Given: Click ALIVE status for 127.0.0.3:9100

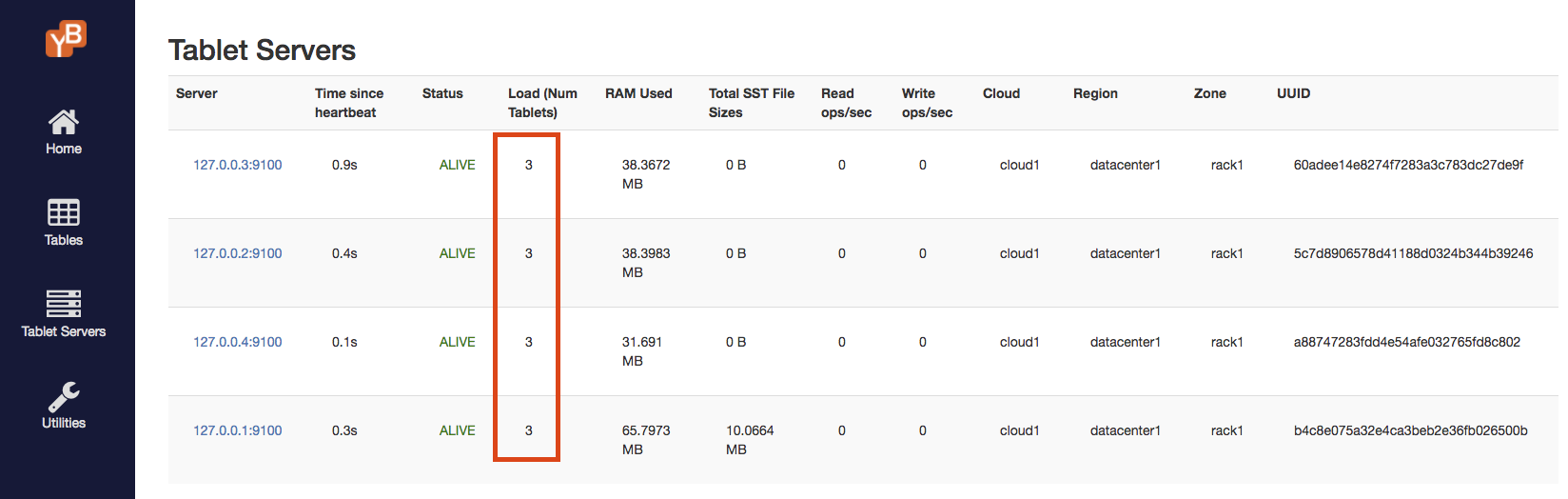Looking at the screenshot, I should coord(457,165).
